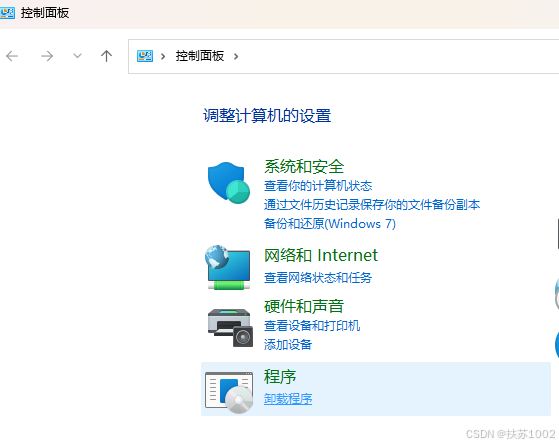Open the 硬件和声音 printer icon
This screenshot has width=559, height=445.
(230, 327)
